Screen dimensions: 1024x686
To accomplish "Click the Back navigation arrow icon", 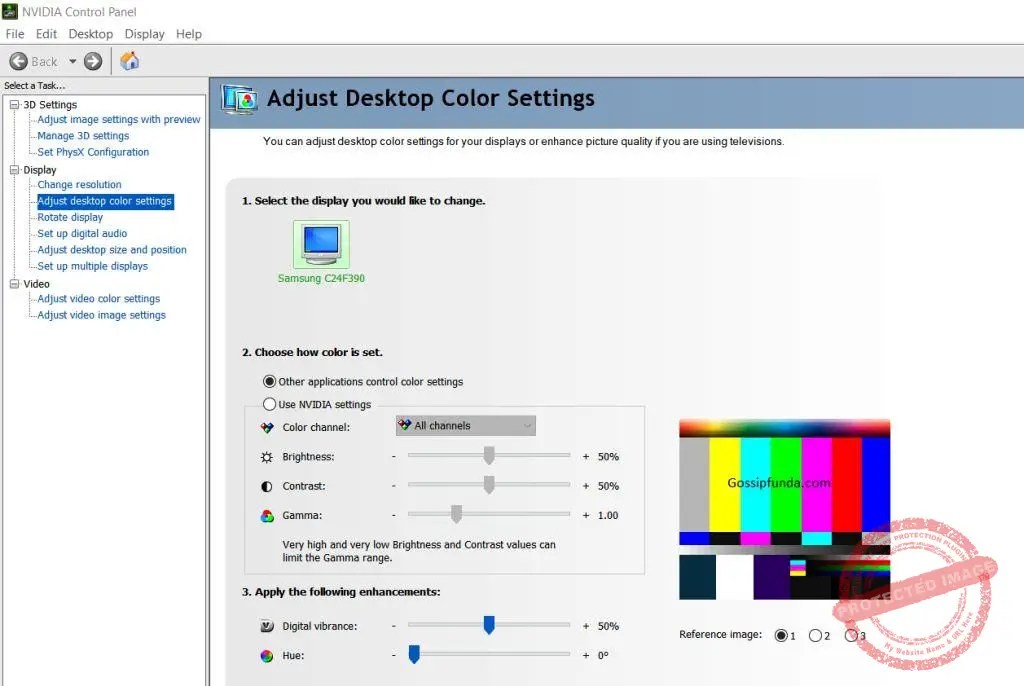I will [x=17, y=60].
